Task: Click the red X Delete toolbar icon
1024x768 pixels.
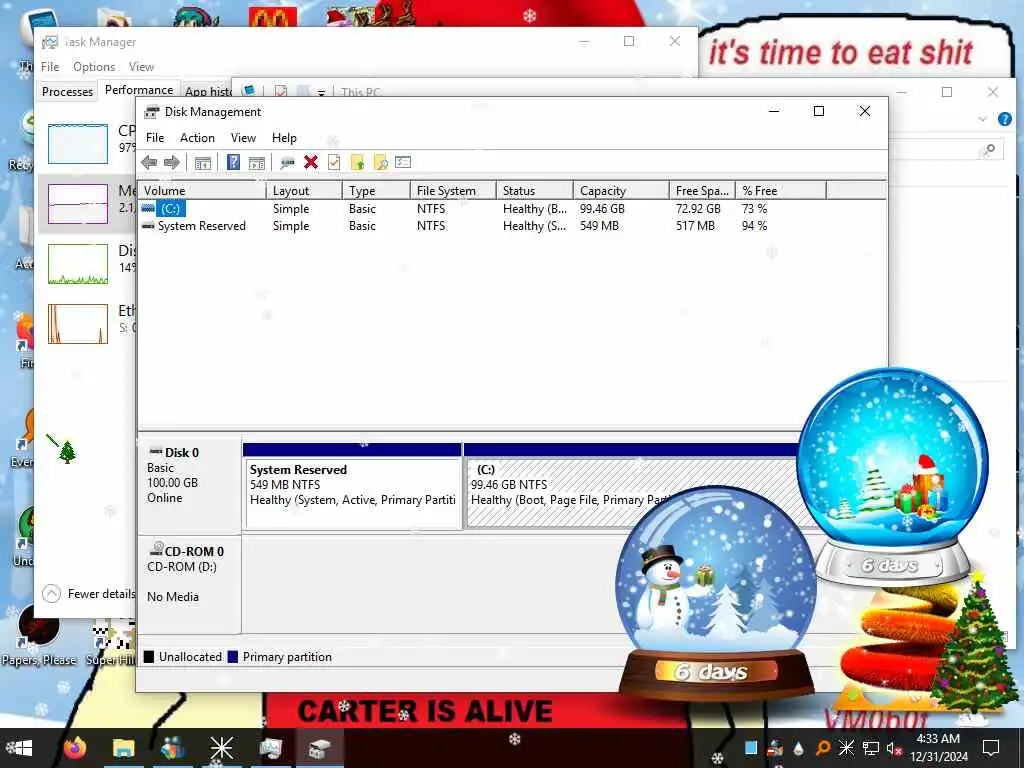Action: [311, 162]
